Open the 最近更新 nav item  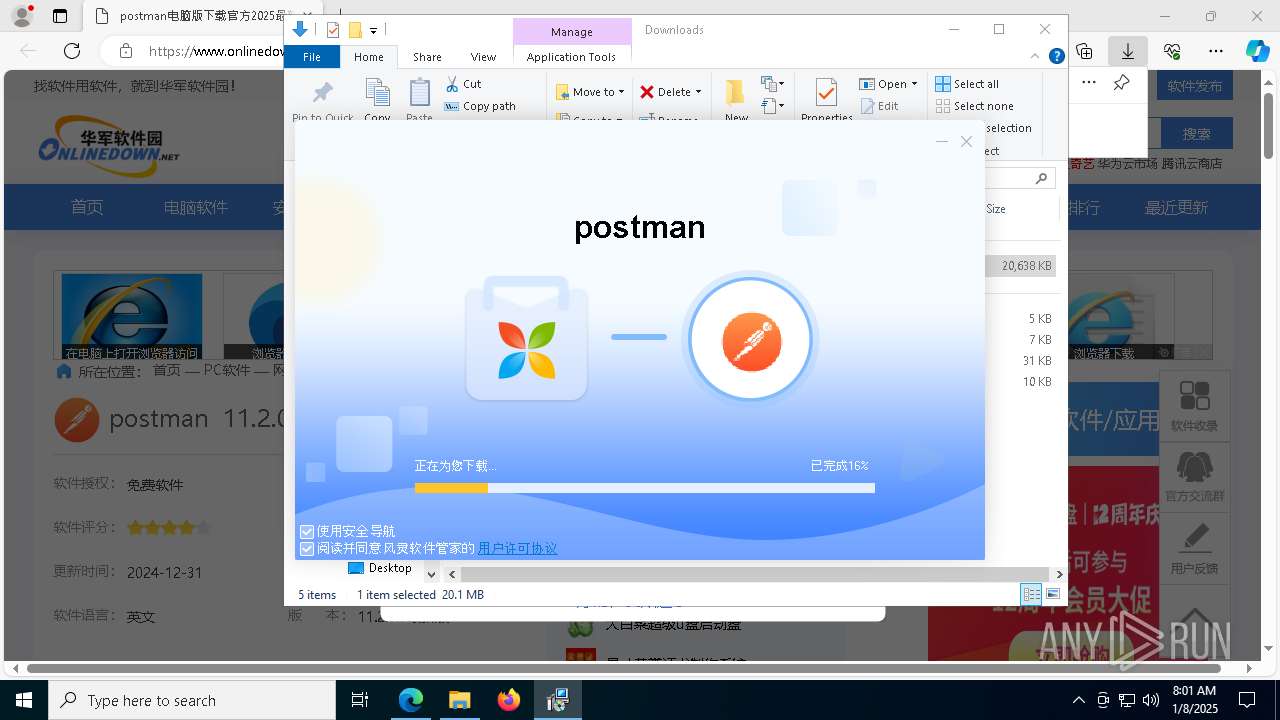pos(1177,207)
